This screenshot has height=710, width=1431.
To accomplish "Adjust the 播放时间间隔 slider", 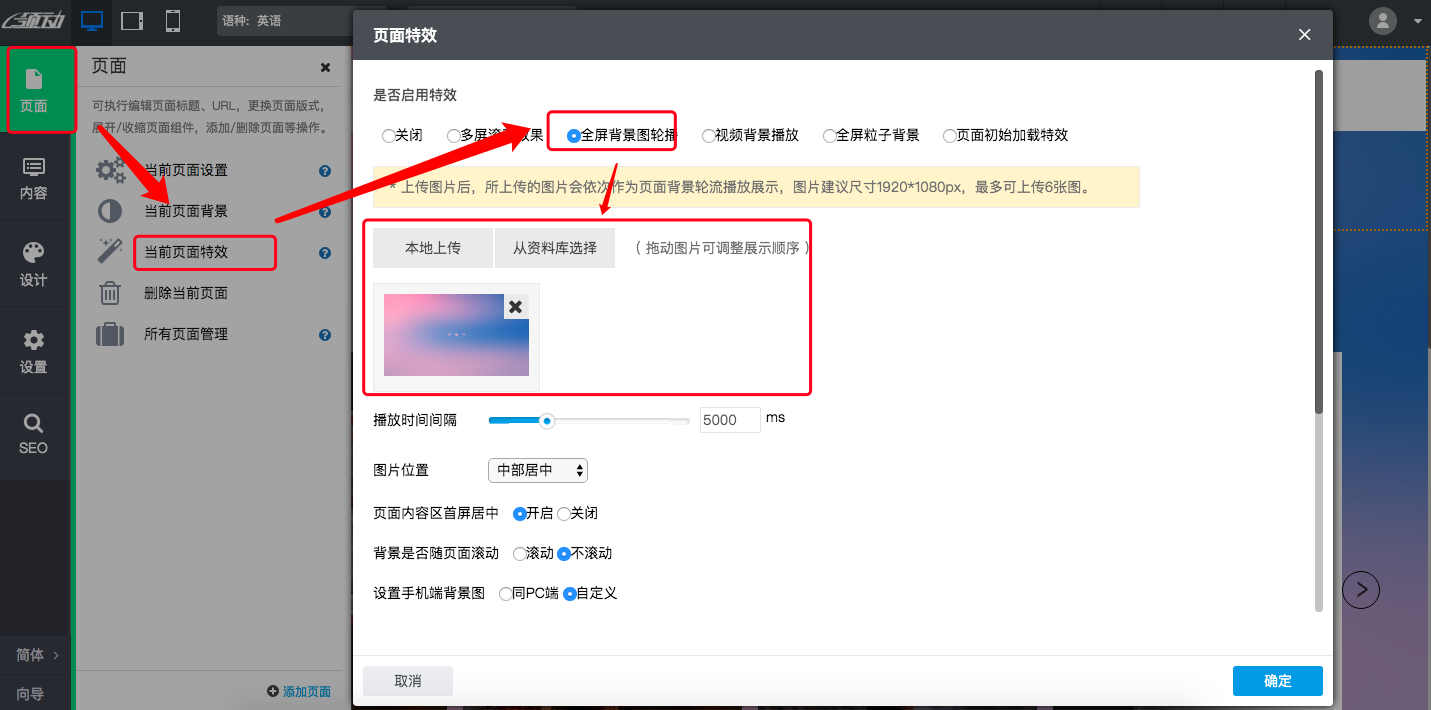I will tap(546, 421).
